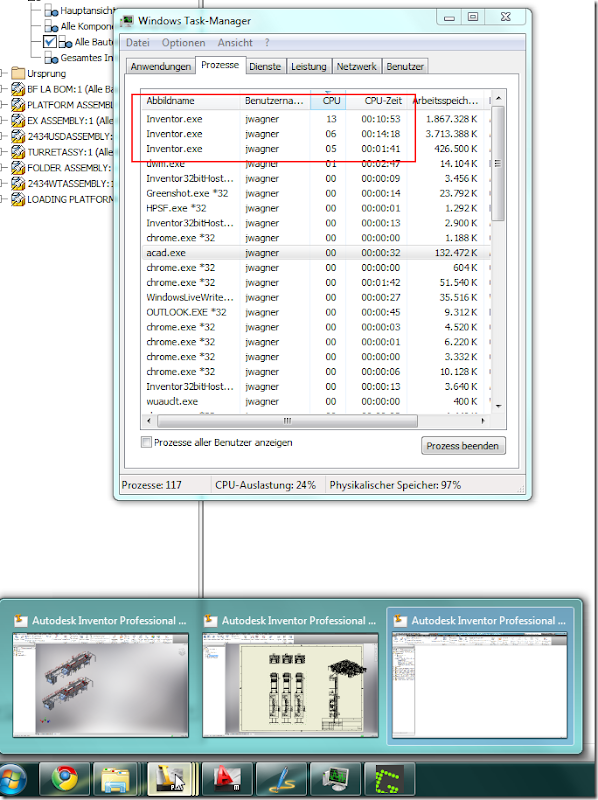598x800 pixels.
Task: Select the OUTLOOK.EXE *32 process row
Action: pos(316,312)
